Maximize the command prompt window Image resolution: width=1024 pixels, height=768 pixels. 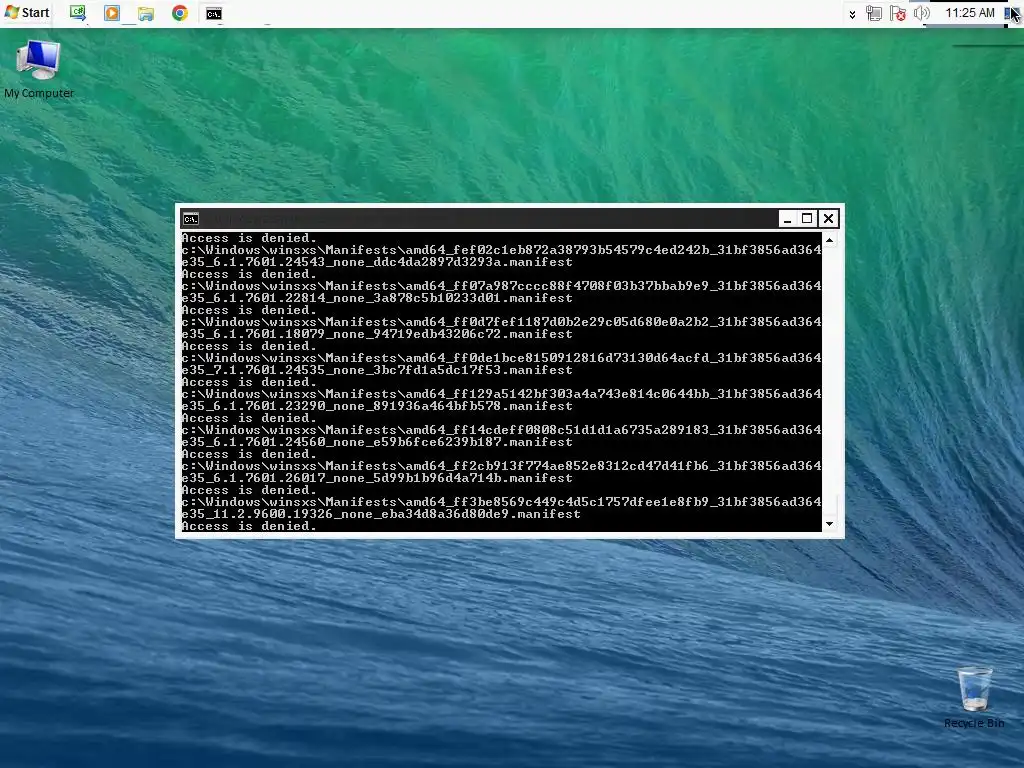point(807,219)
